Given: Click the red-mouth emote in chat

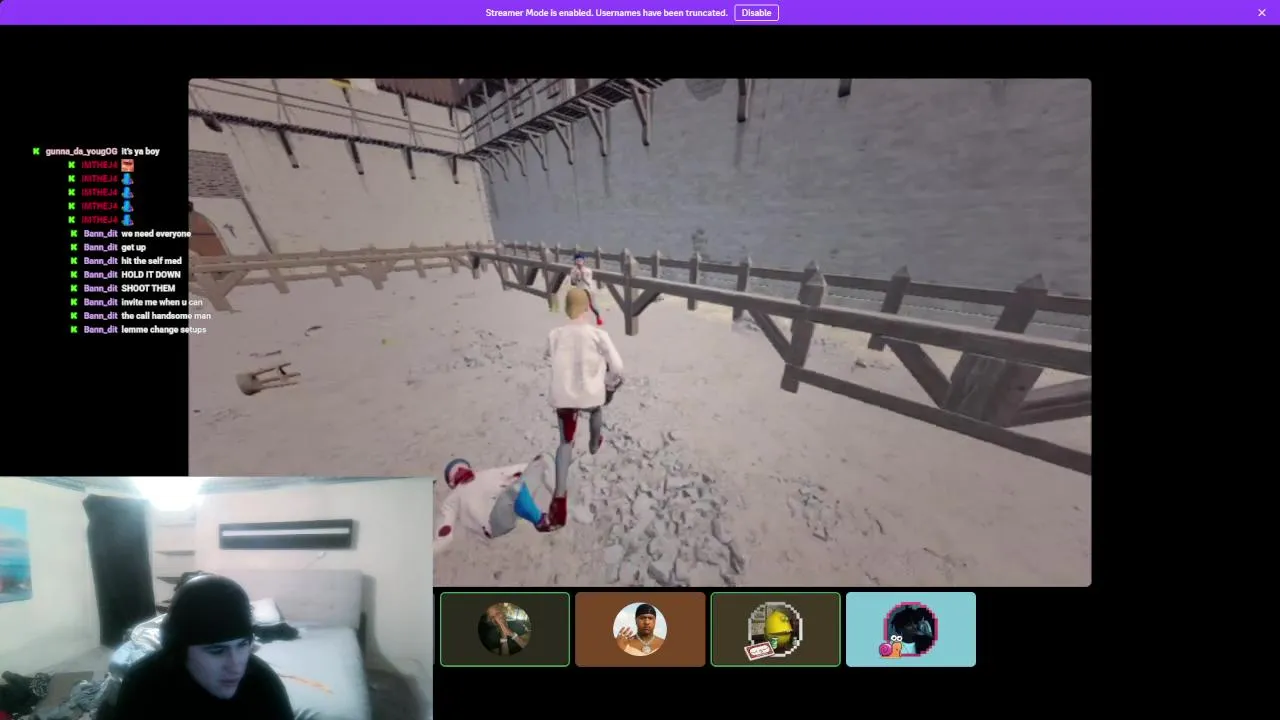Looking at the screenshot, I should point(127,165).
